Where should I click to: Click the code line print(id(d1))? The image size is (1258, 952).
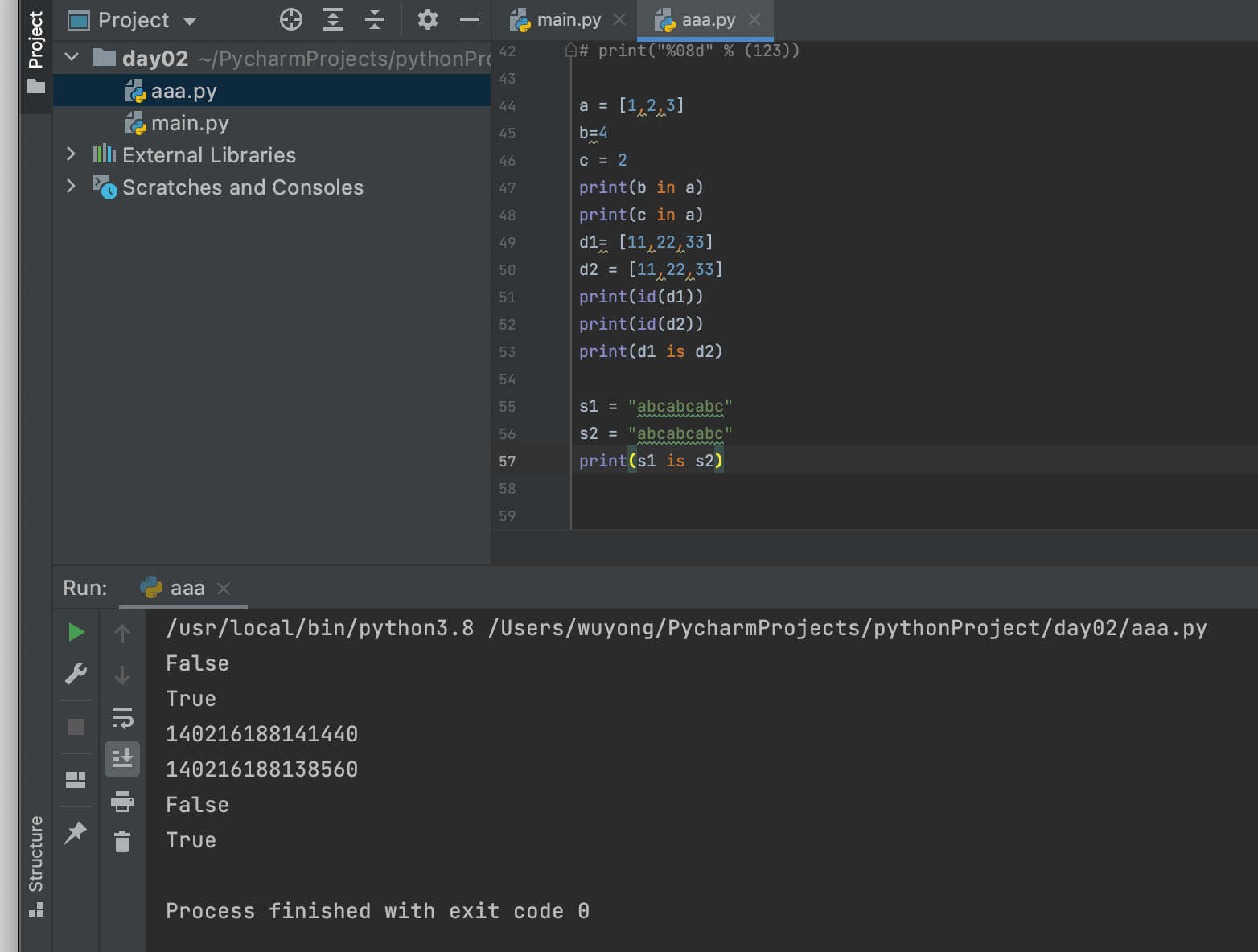[641, 297]
